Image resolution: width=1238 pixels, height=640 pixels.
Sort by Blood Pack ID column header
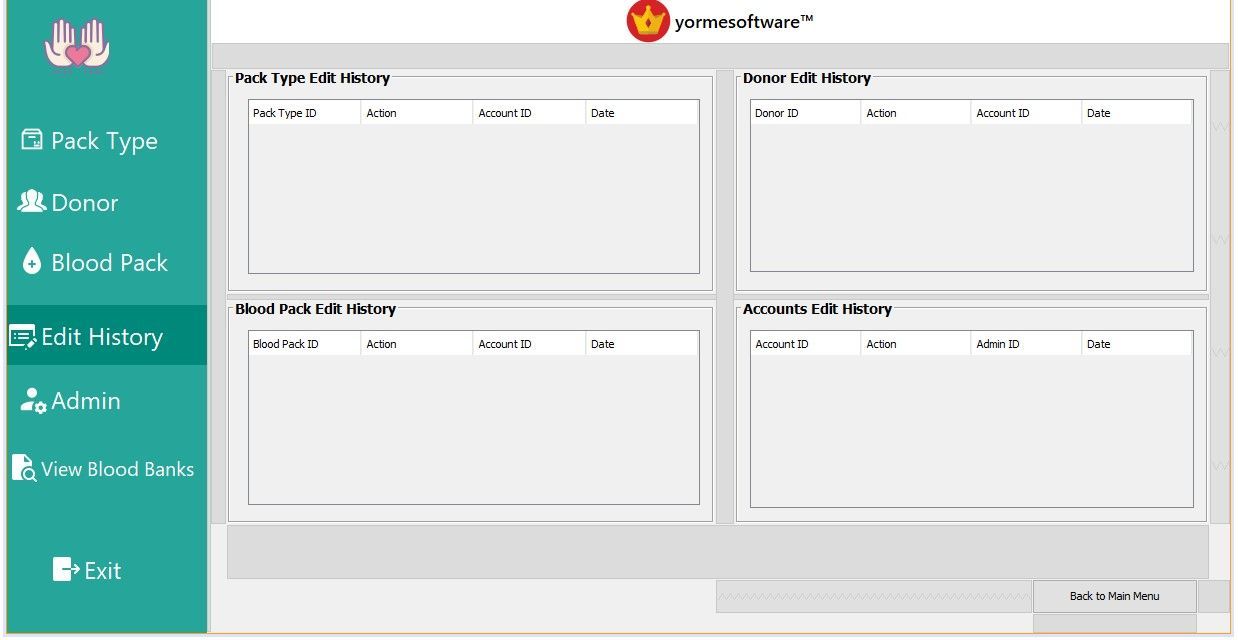(305, 344)
